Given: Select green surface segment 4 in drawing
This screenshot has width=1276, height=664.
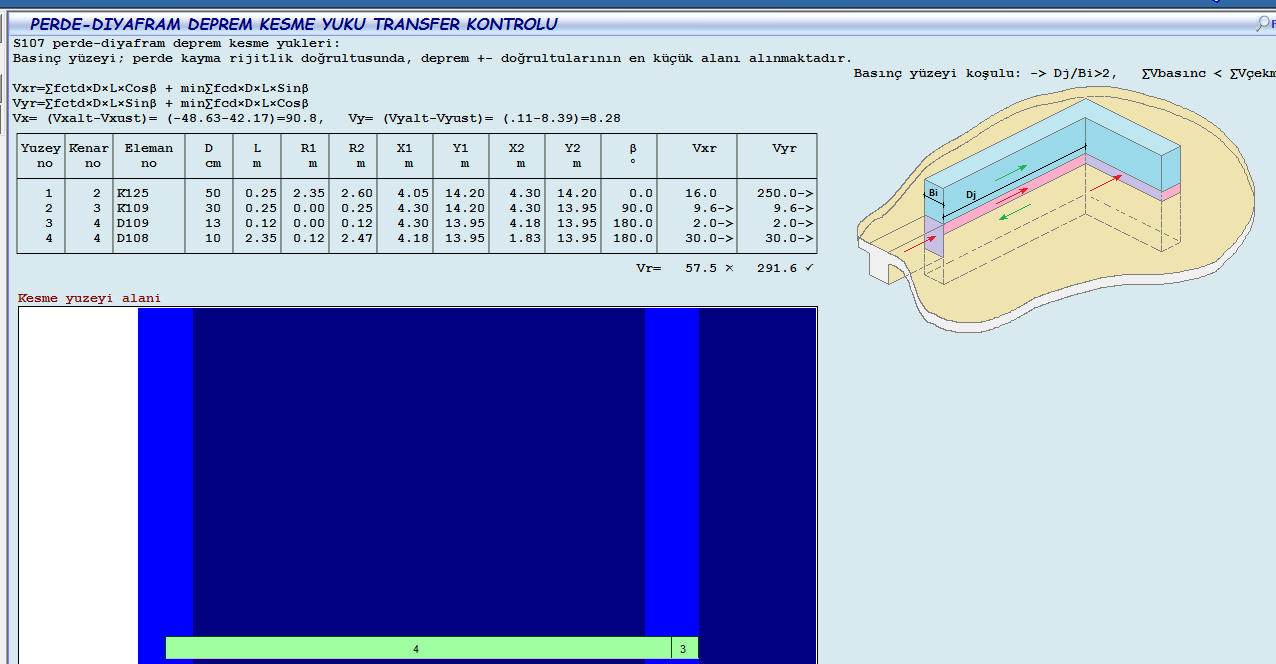Looking at the screenshot, I should (417, 648).
